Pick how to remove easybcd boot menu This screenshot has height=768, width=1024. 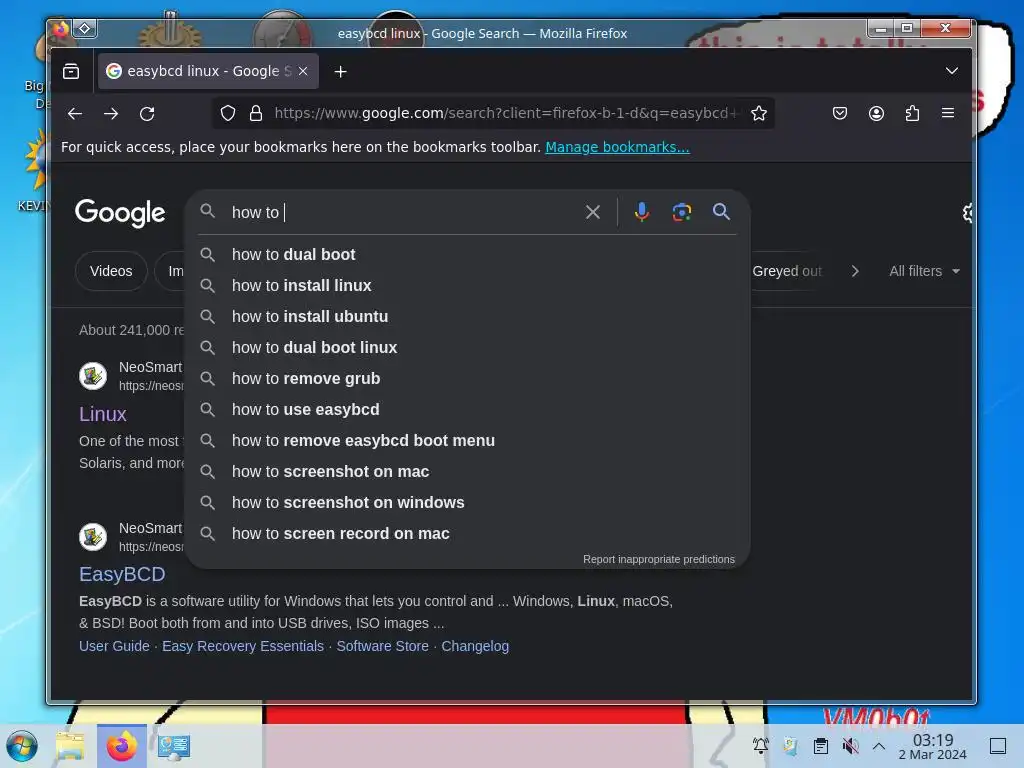468,441
